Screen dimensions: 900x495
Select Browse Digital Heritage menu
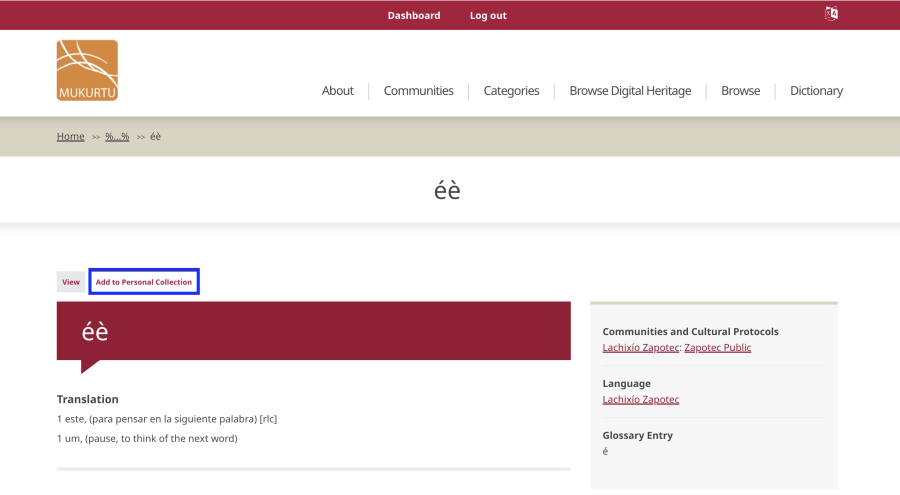pyautogui.click(x=630, y=91)
